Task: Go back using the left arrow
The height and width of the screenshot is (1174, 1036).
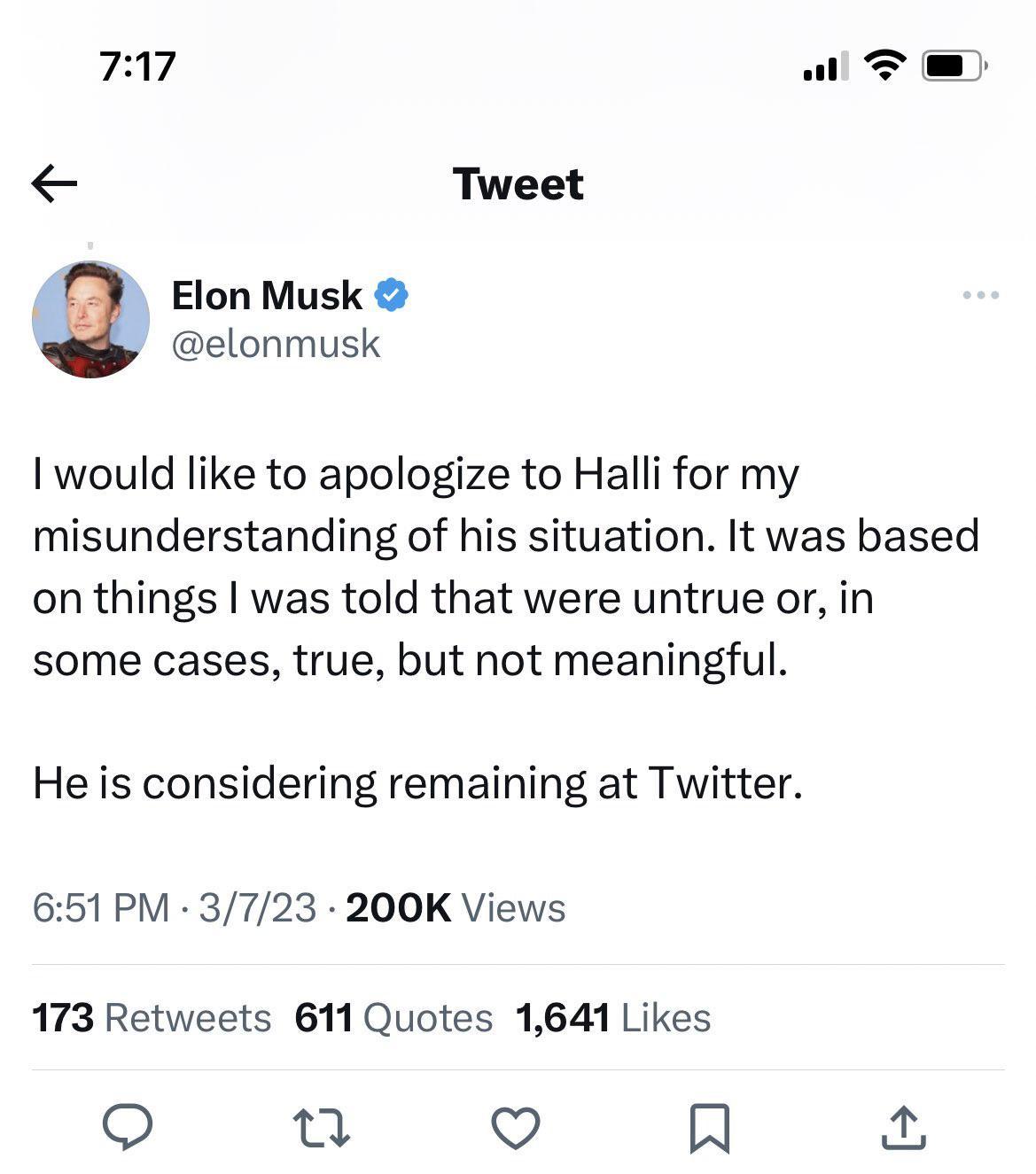Action: pyautogui.click(x=54, y=184)
